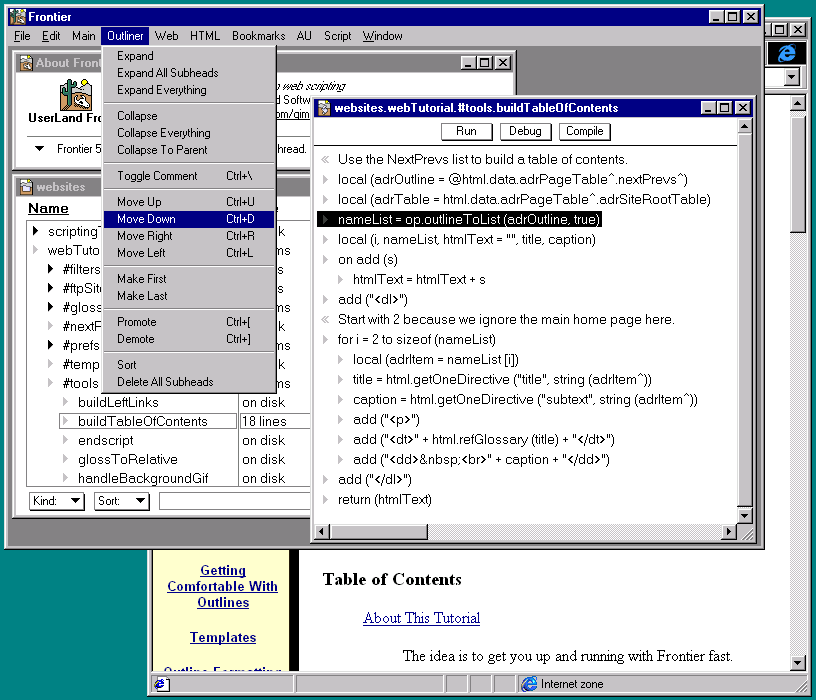This screenshot has width=816, height=700.
Task: Open the About This Tutorial link
Action: click(x=421, y=618)
